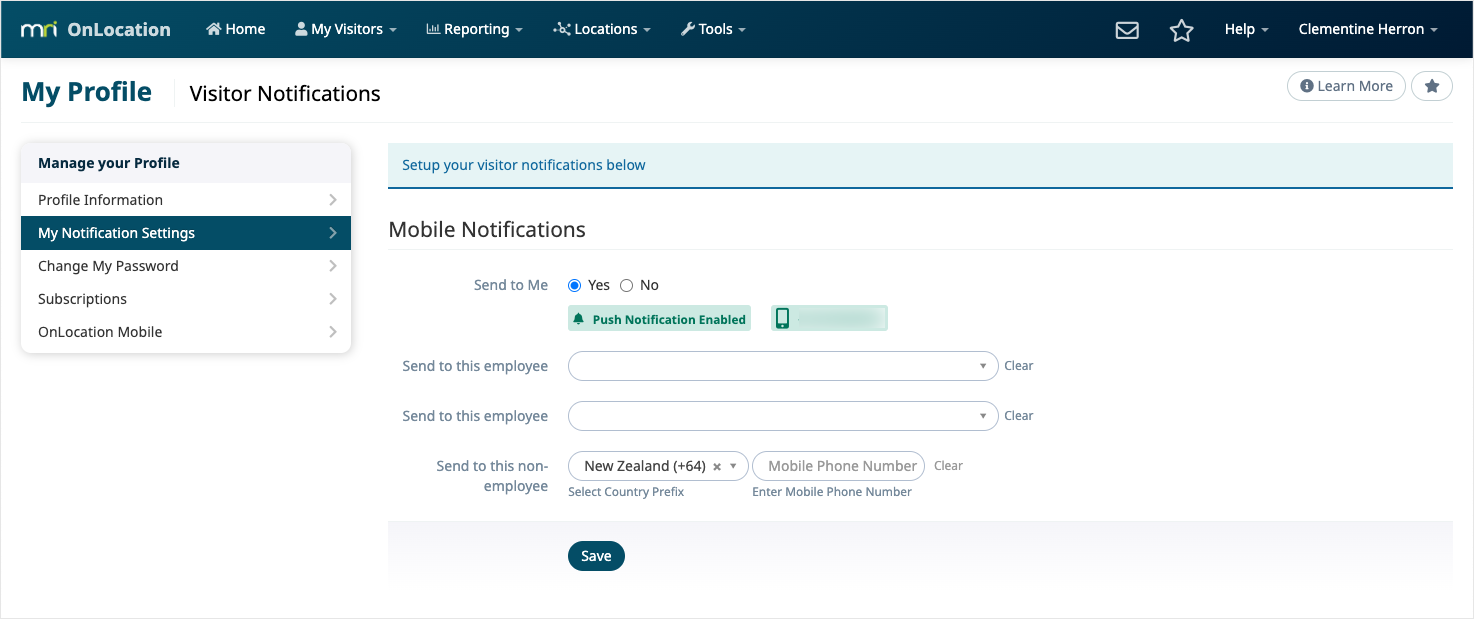This screenshot has width=1474, height=619.
Task: Click the Save button
Action: point(596,557)
